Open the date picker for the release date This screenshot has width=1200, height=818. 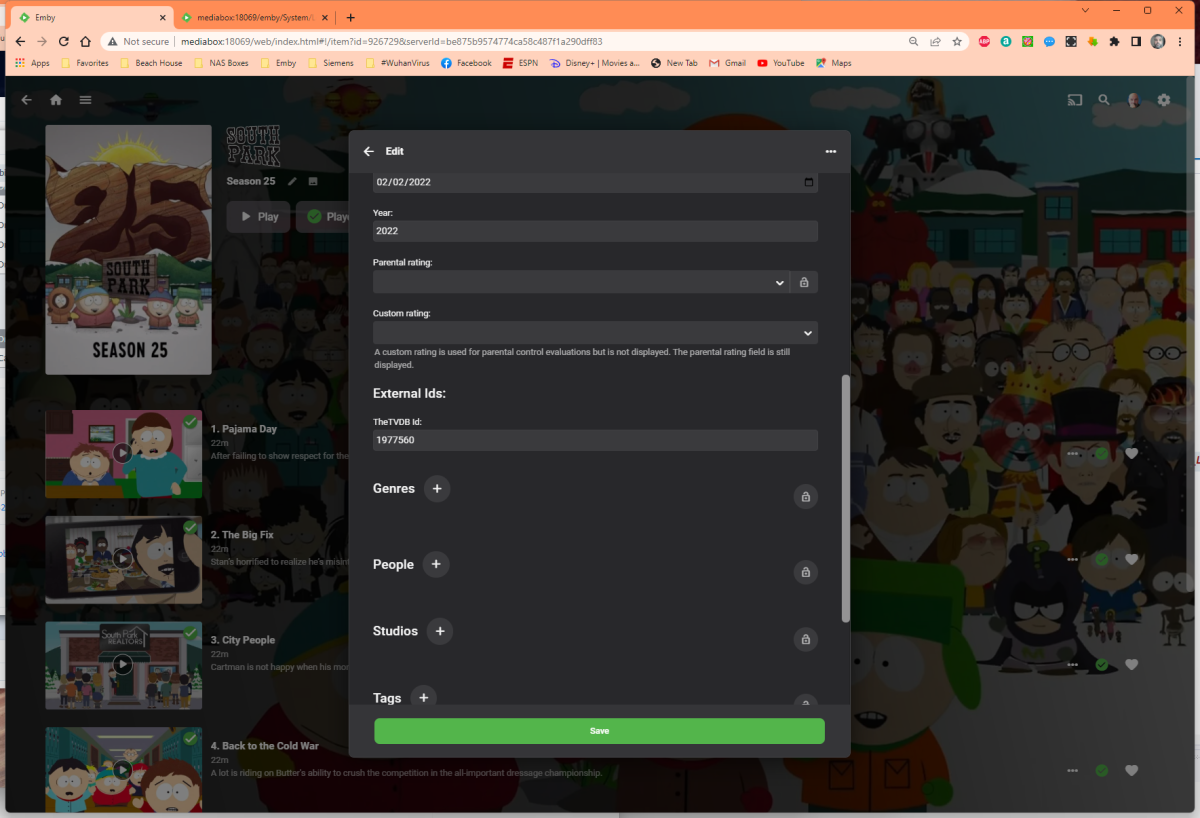point(808,181)
